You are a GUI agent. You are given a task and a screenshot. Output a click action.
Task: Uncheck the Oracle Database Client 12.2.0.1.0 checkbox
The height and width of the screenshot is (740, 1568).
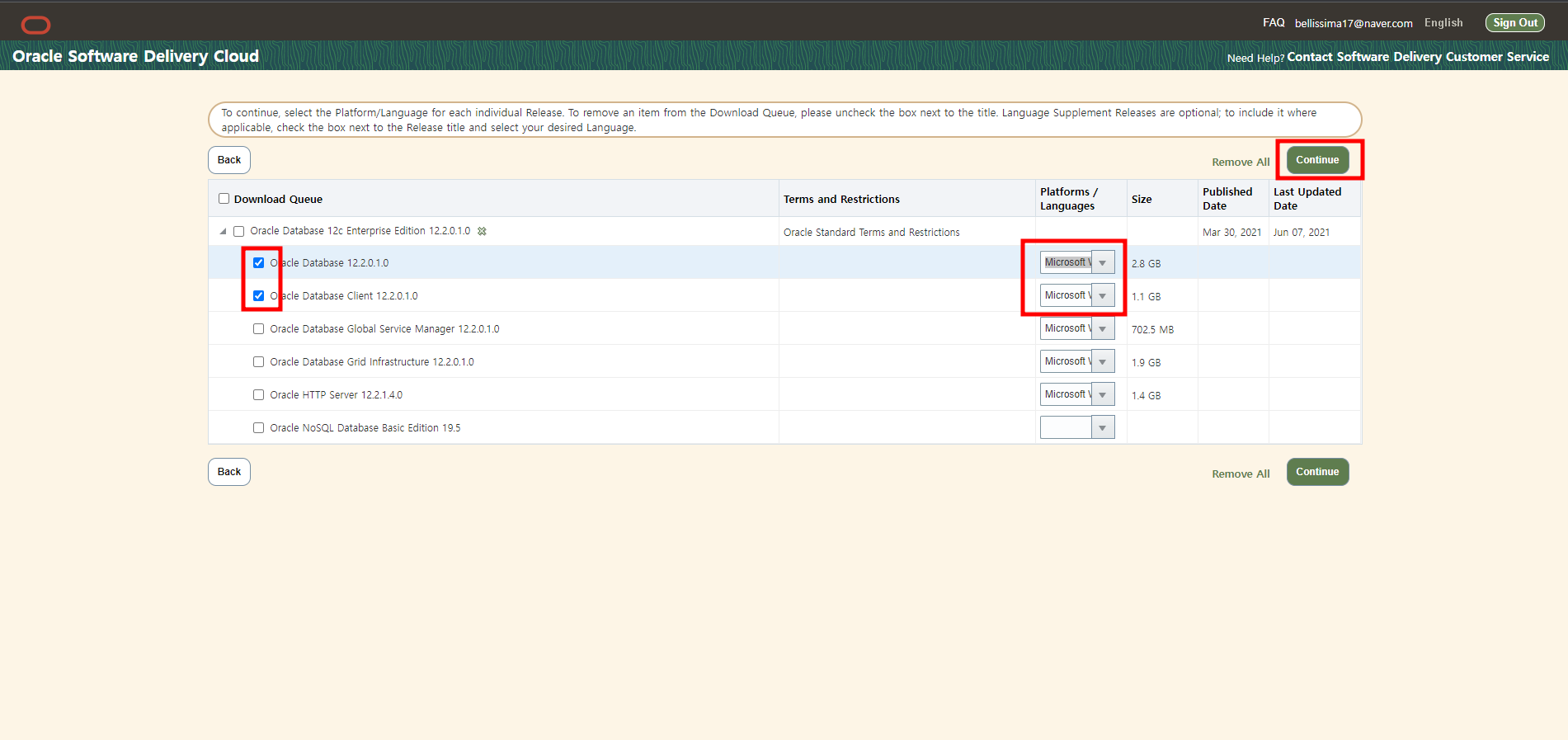pos(259,296)
